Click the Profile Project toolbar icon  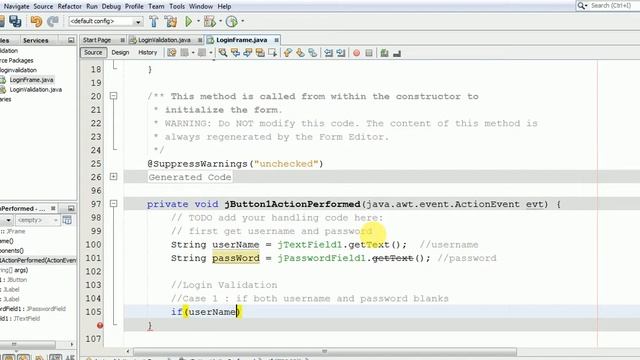[232, 21]
